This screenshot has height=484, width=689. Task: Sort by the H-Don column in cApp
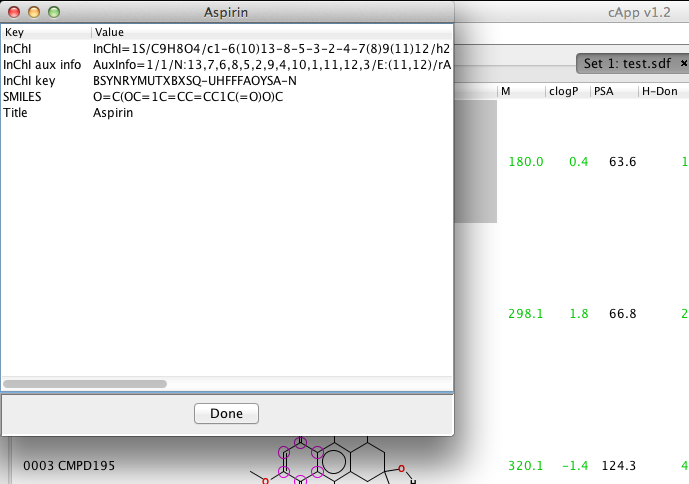click(664, 91)
